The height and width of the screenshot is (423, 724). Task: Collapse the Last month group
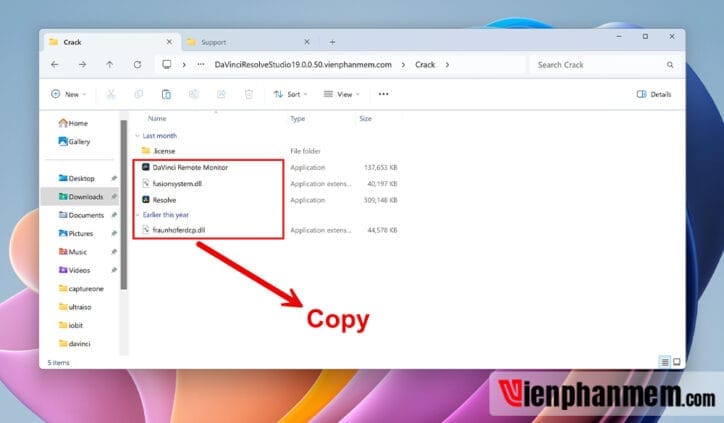pos(137,136)
